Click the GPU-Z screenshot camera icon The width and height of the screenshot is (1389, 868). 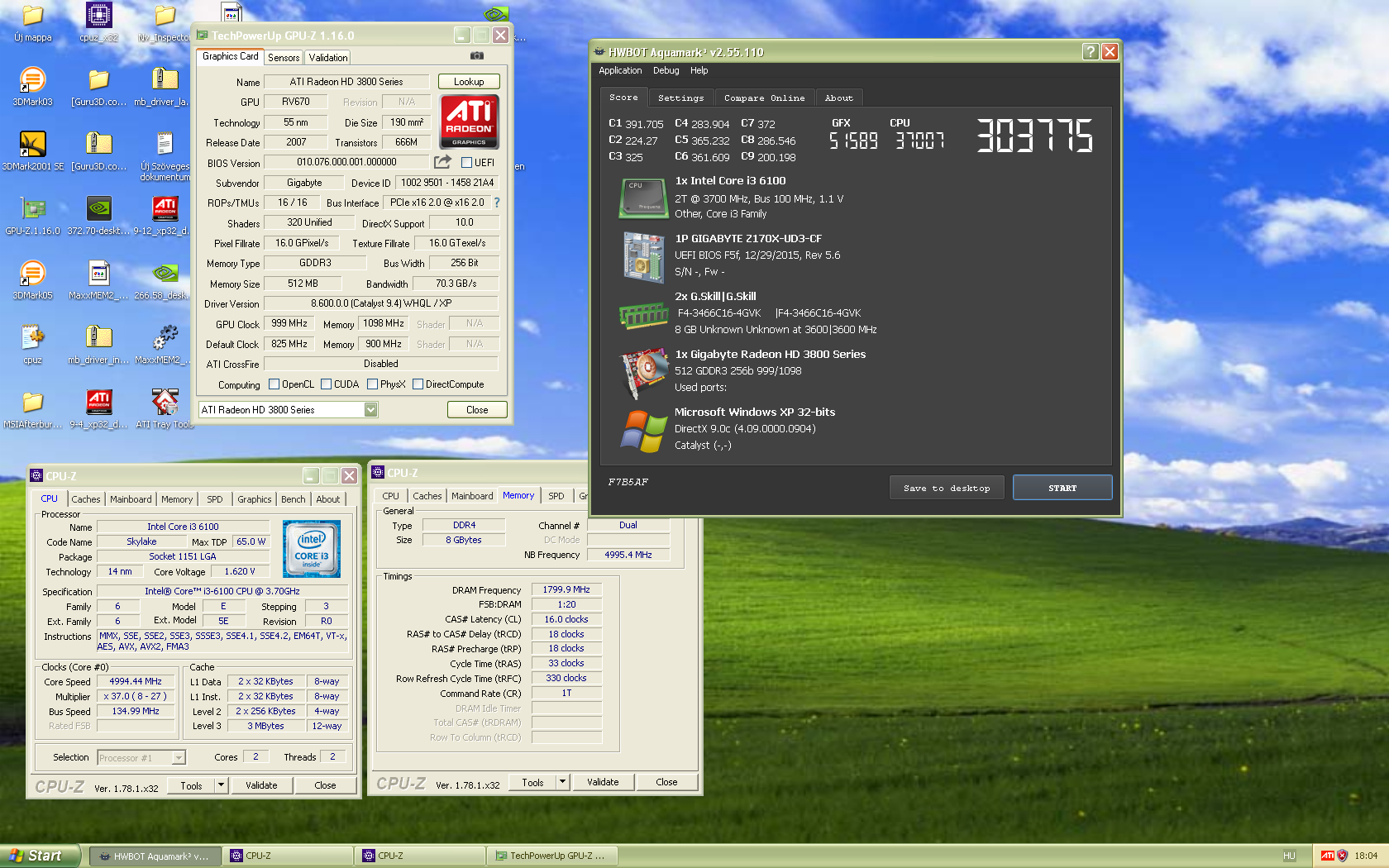click(x=477, y=56)
